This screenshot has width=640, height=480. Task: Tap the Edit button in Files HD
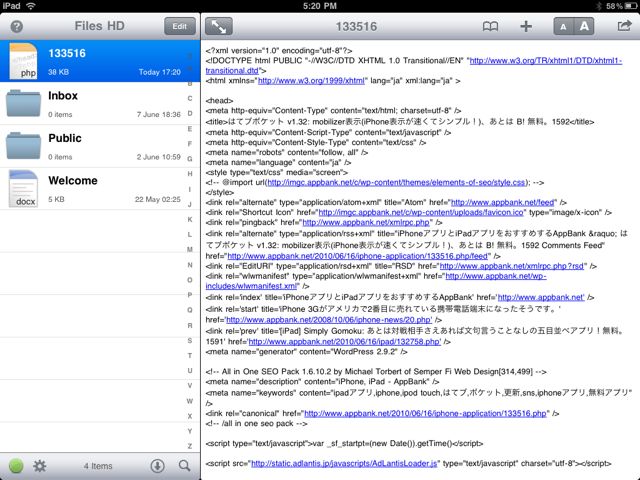(x=180, y=27)
